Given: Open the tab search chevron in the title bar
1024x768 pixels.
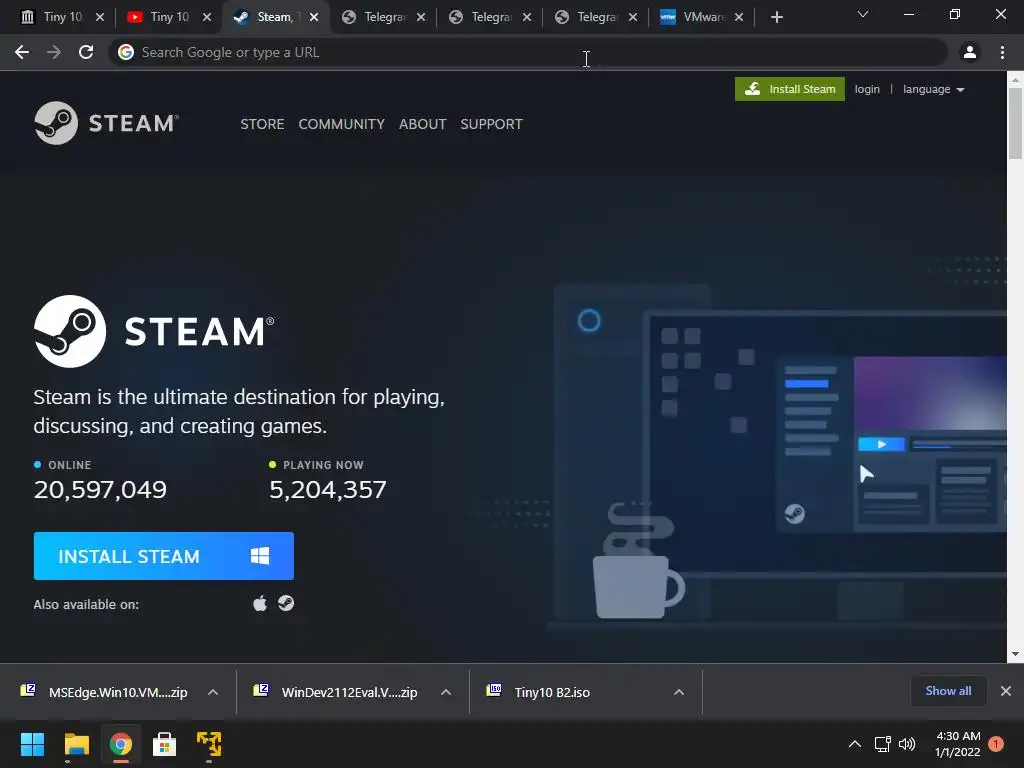Looking at the screenshot, I should click(863, 14).
